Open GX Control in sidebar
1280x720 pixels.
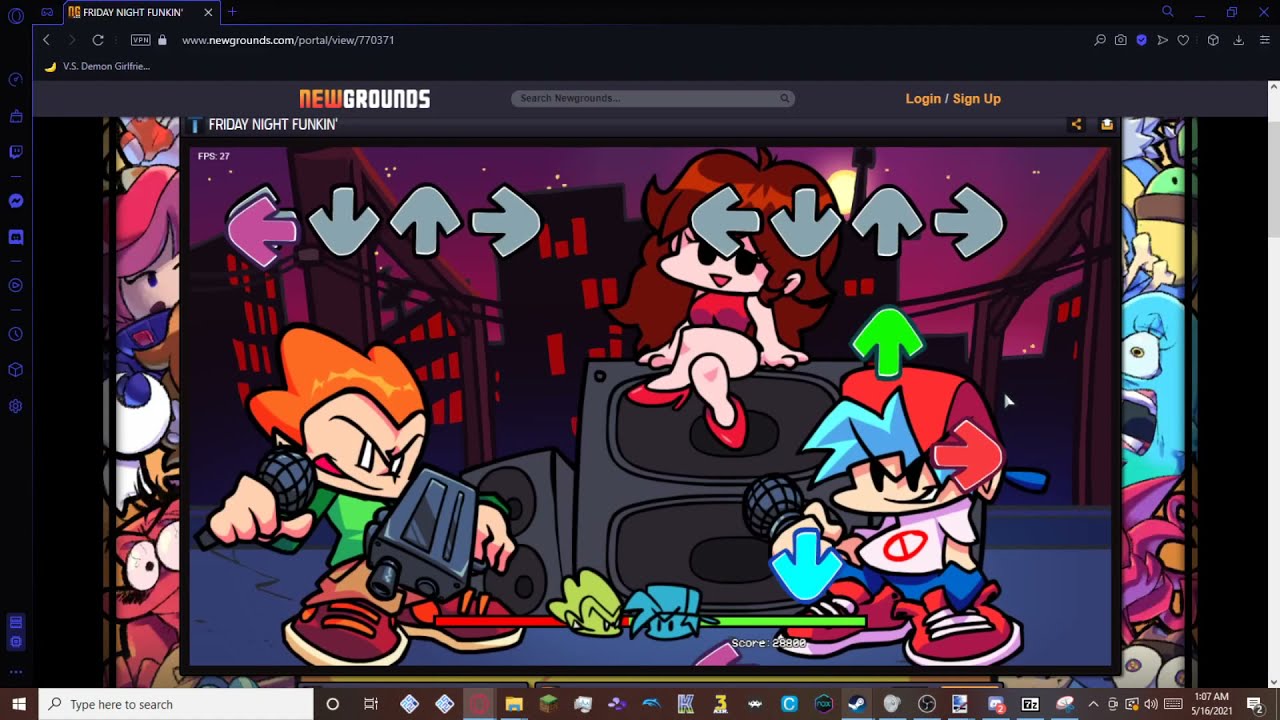(x=15, y=80)
